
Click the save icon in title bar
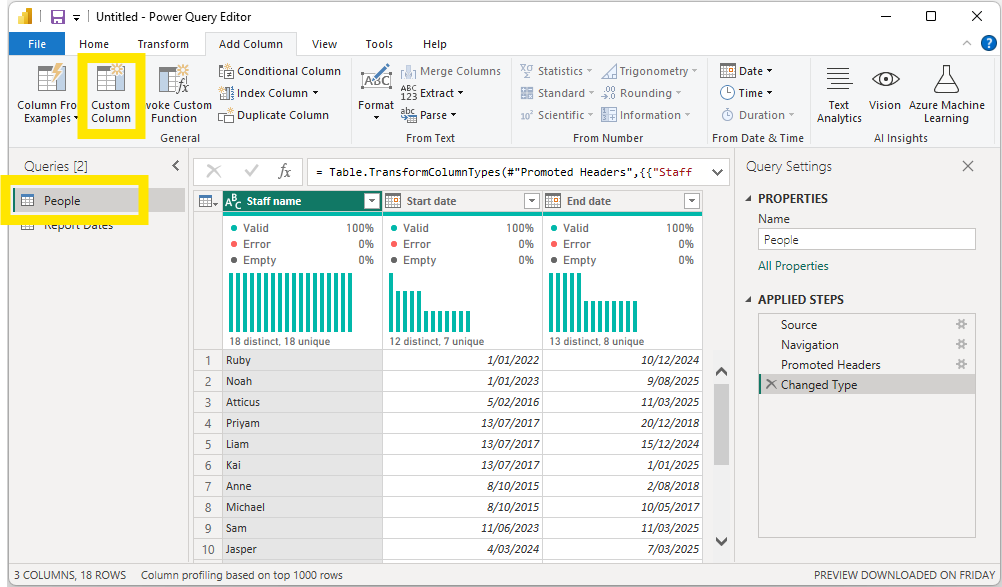[58, 17]
